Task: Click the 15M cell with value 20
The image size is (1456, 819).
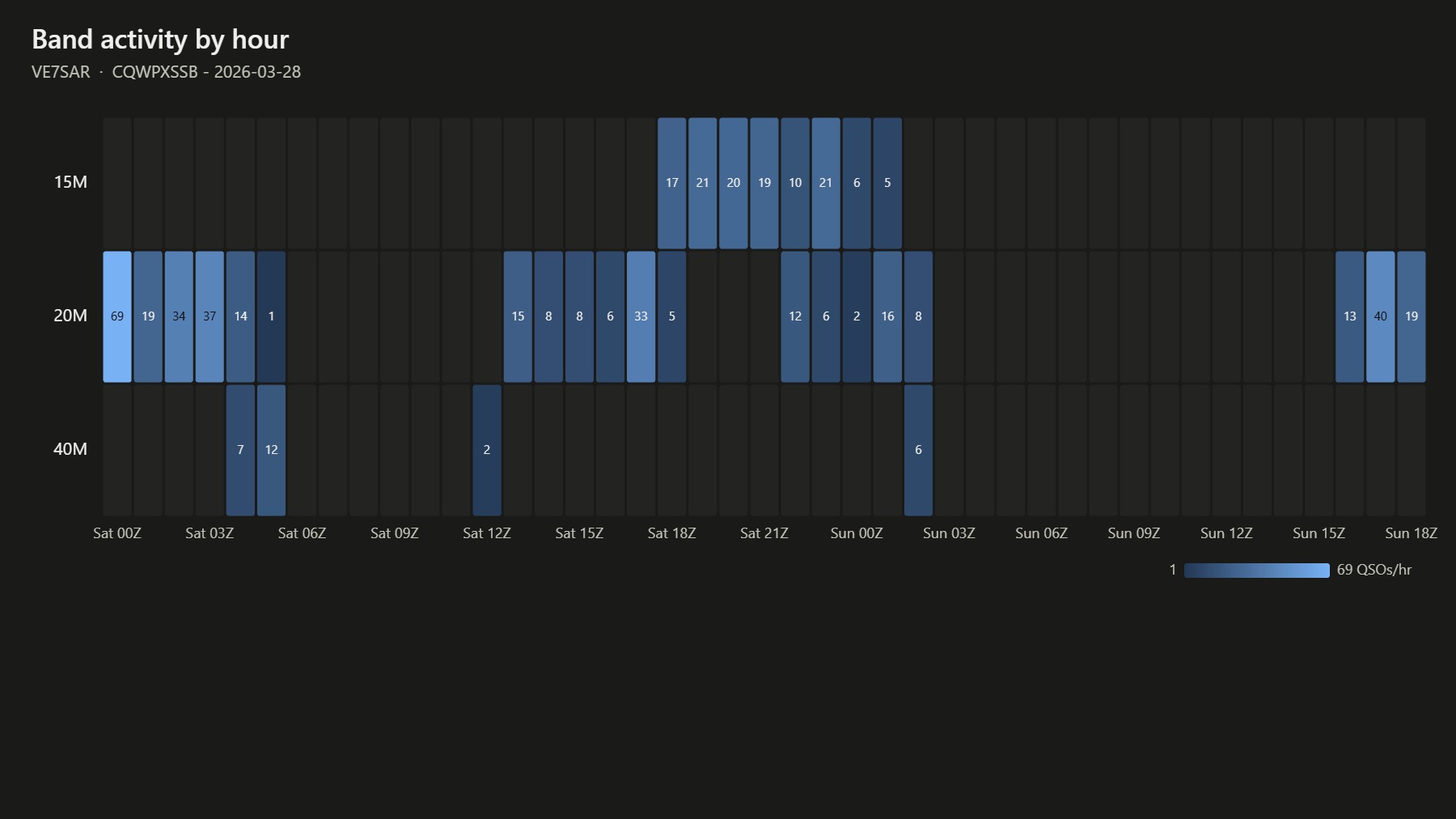Action: 734,183
